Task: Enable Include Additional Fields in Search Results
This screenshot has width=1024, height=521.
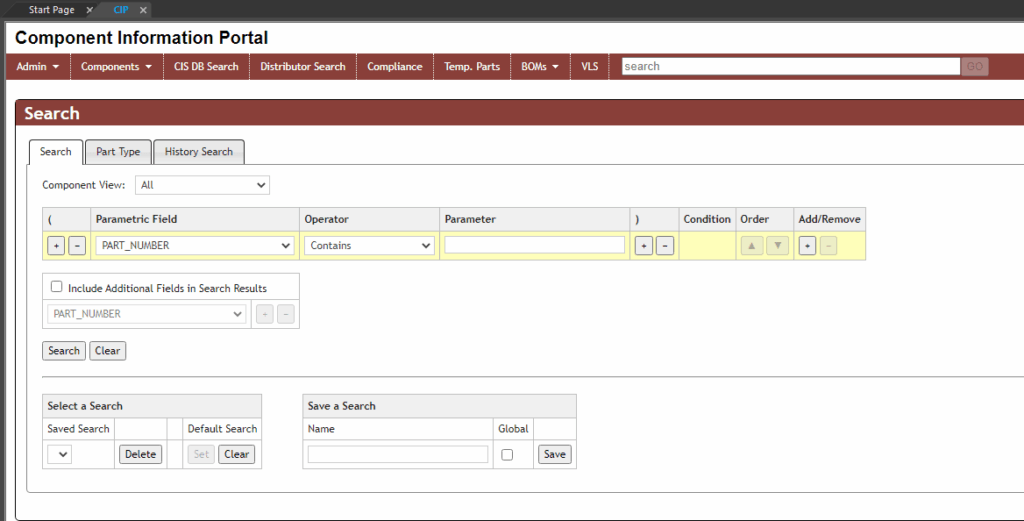Action: tap(57, 287)
